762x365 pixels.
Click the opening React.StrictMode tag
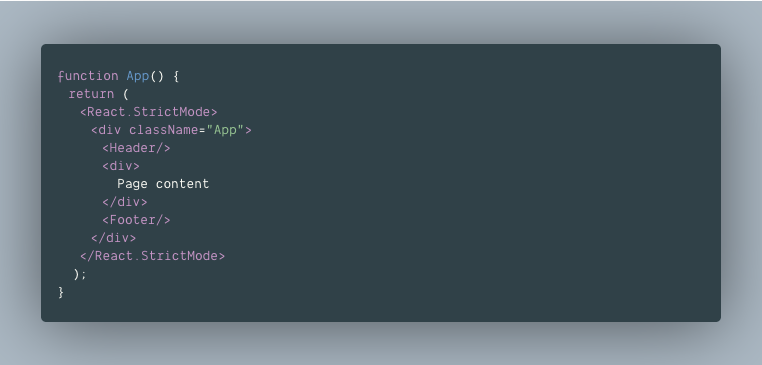(149, 112)
